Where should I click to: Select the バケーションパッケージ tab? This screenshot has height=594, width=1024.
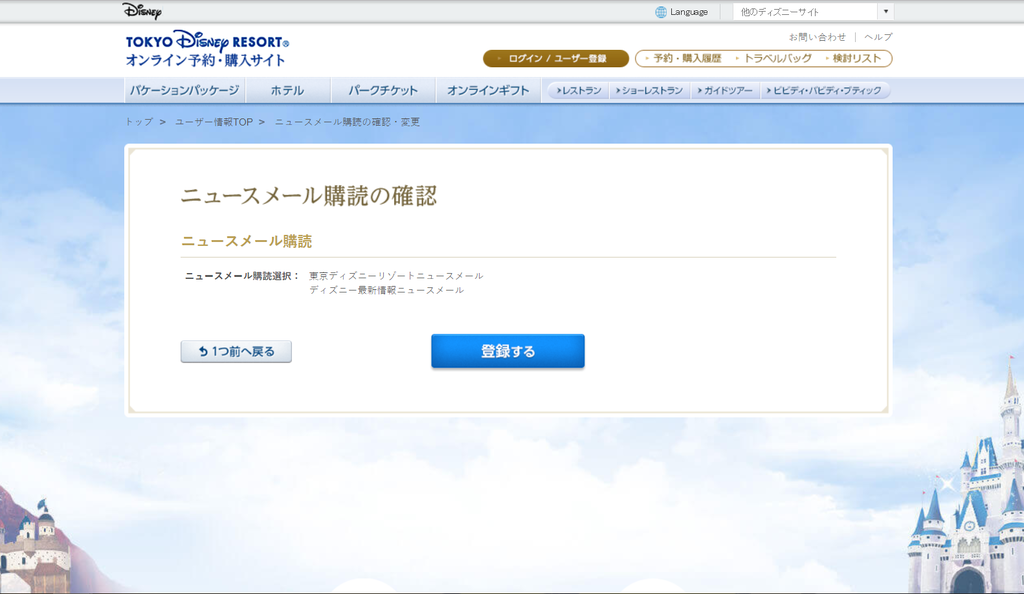tap(185, 91)
